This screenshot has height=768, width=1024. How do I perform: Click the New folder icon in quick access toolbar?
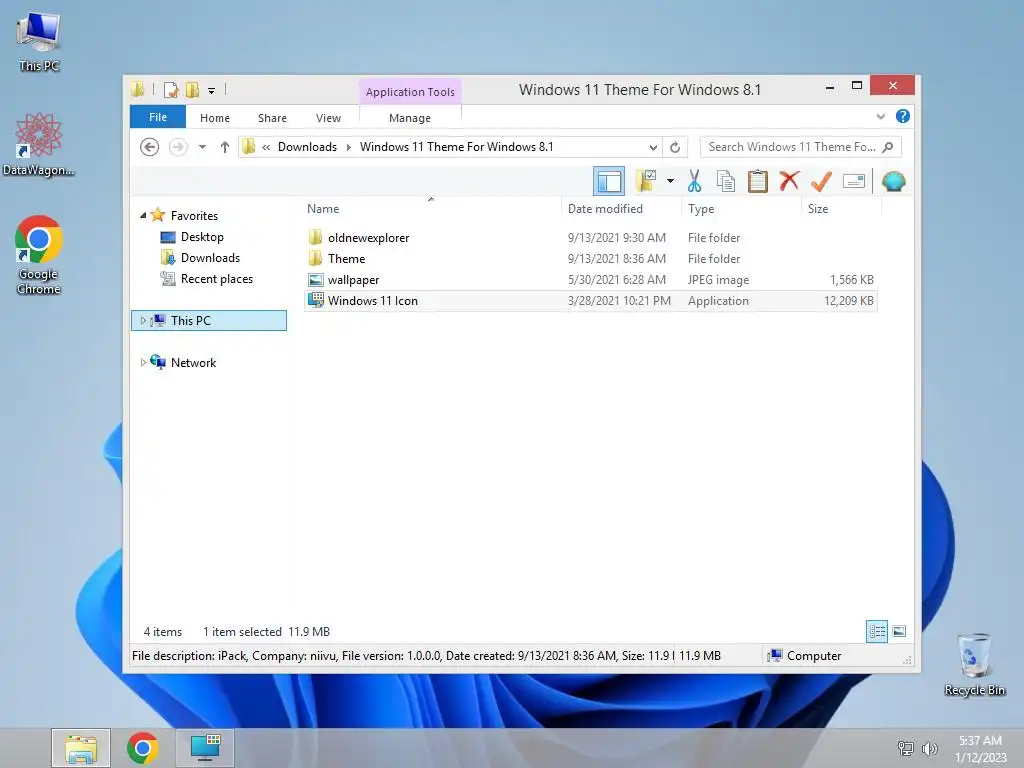[x=193, y=90]
